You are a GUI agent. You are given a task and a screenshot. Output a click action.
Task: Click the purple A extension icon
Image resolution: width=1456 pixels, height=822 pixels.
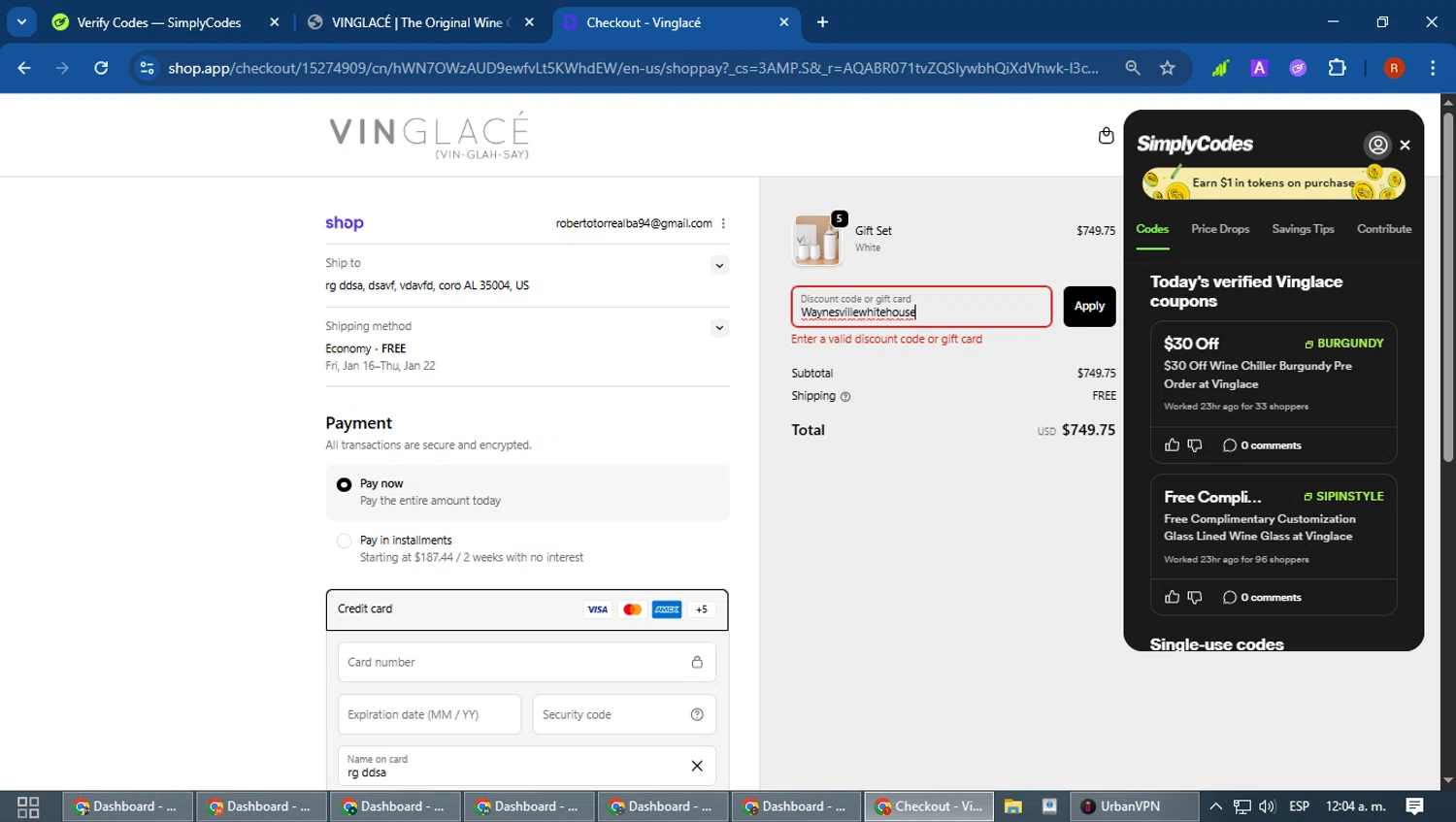pos(1259,68)
